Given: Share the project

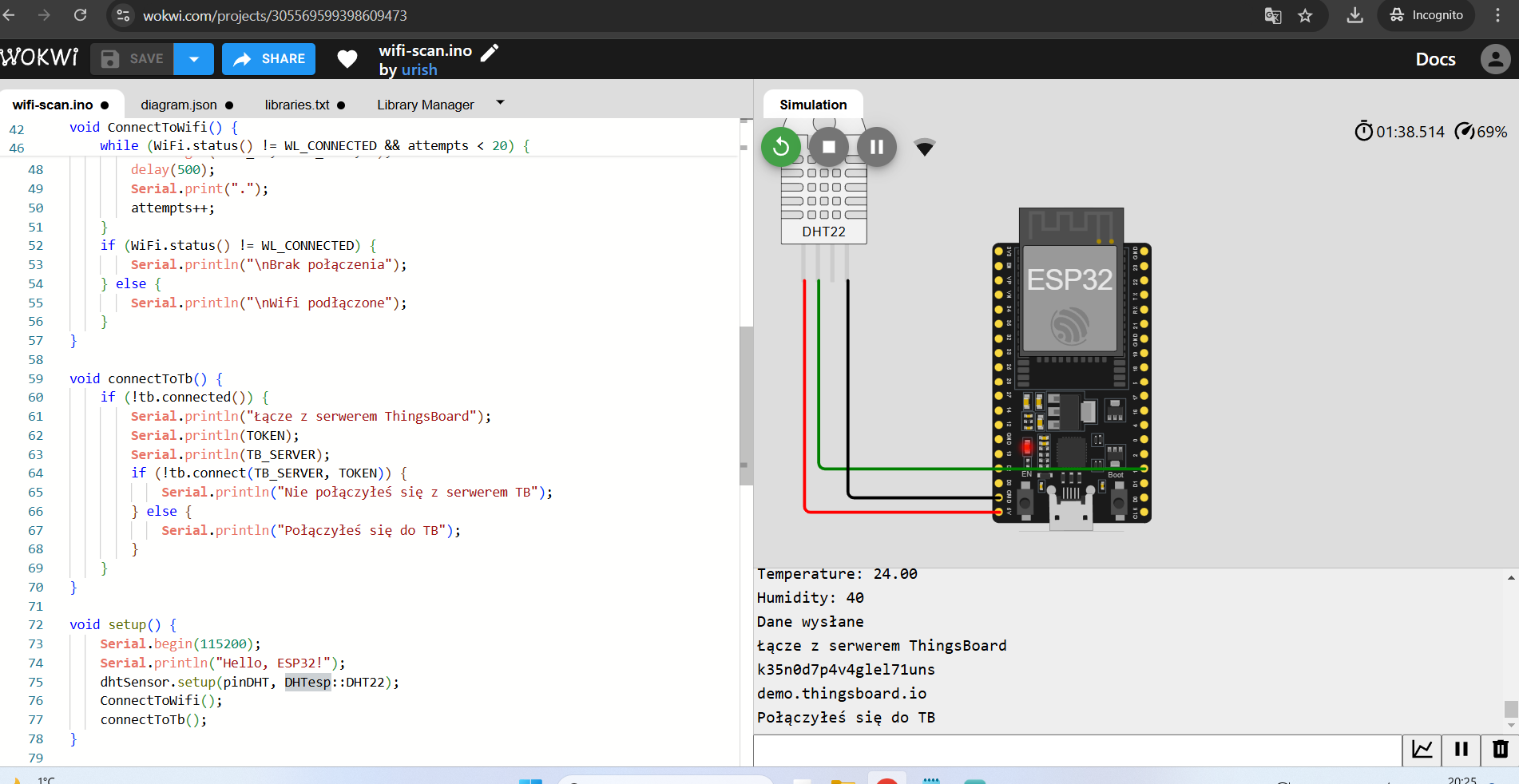Looking at the screenshot, I should pos(269,59).
